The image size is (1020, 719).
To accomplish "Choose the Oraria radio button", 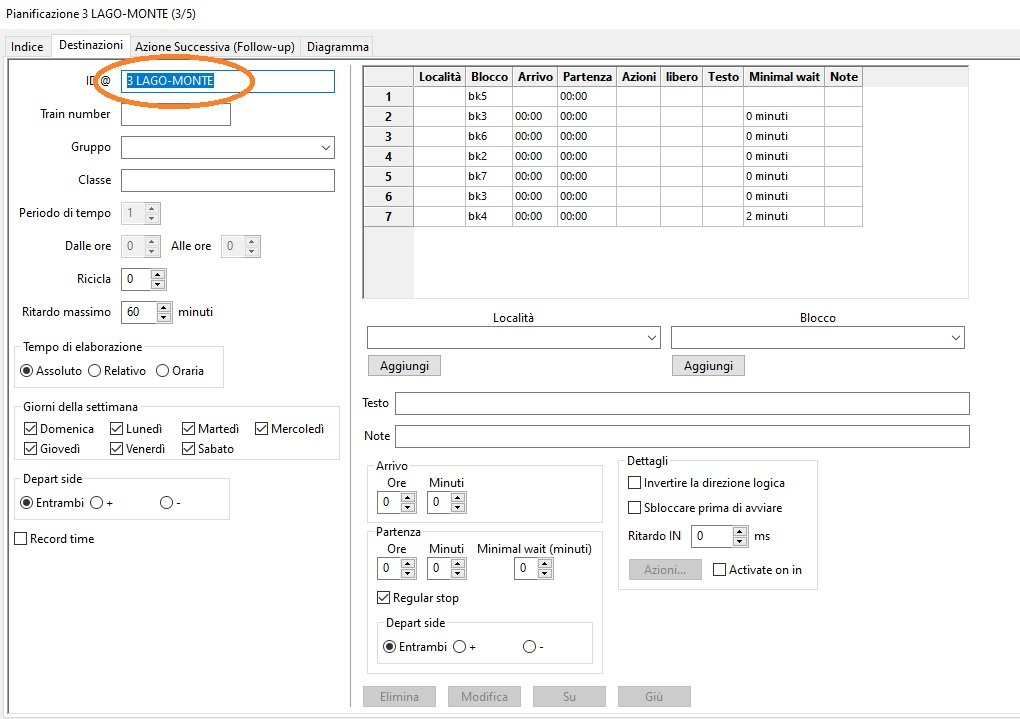I will point(163,371).
